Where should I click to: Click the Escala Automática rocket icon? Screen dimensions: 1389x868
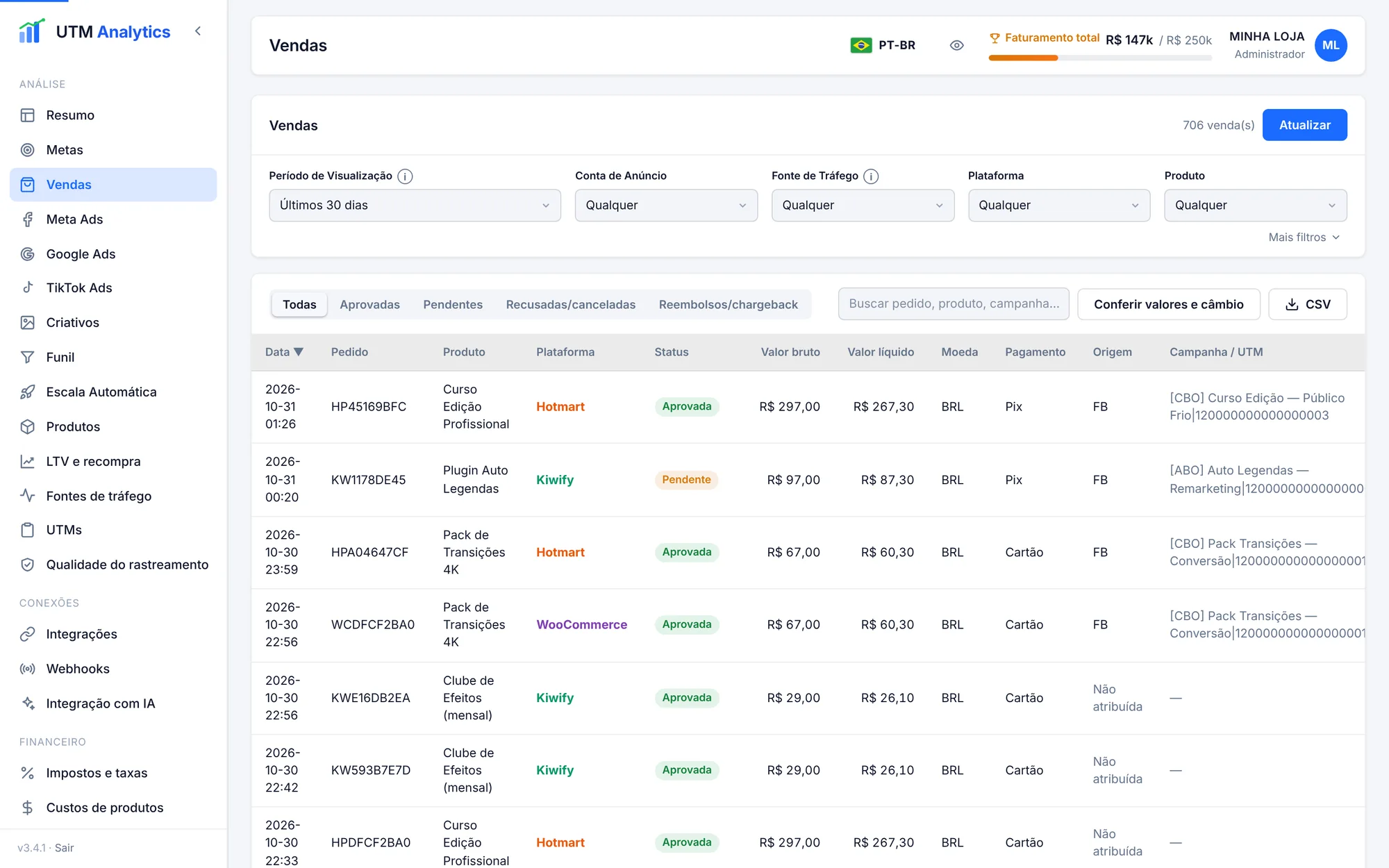click(28, 392)
